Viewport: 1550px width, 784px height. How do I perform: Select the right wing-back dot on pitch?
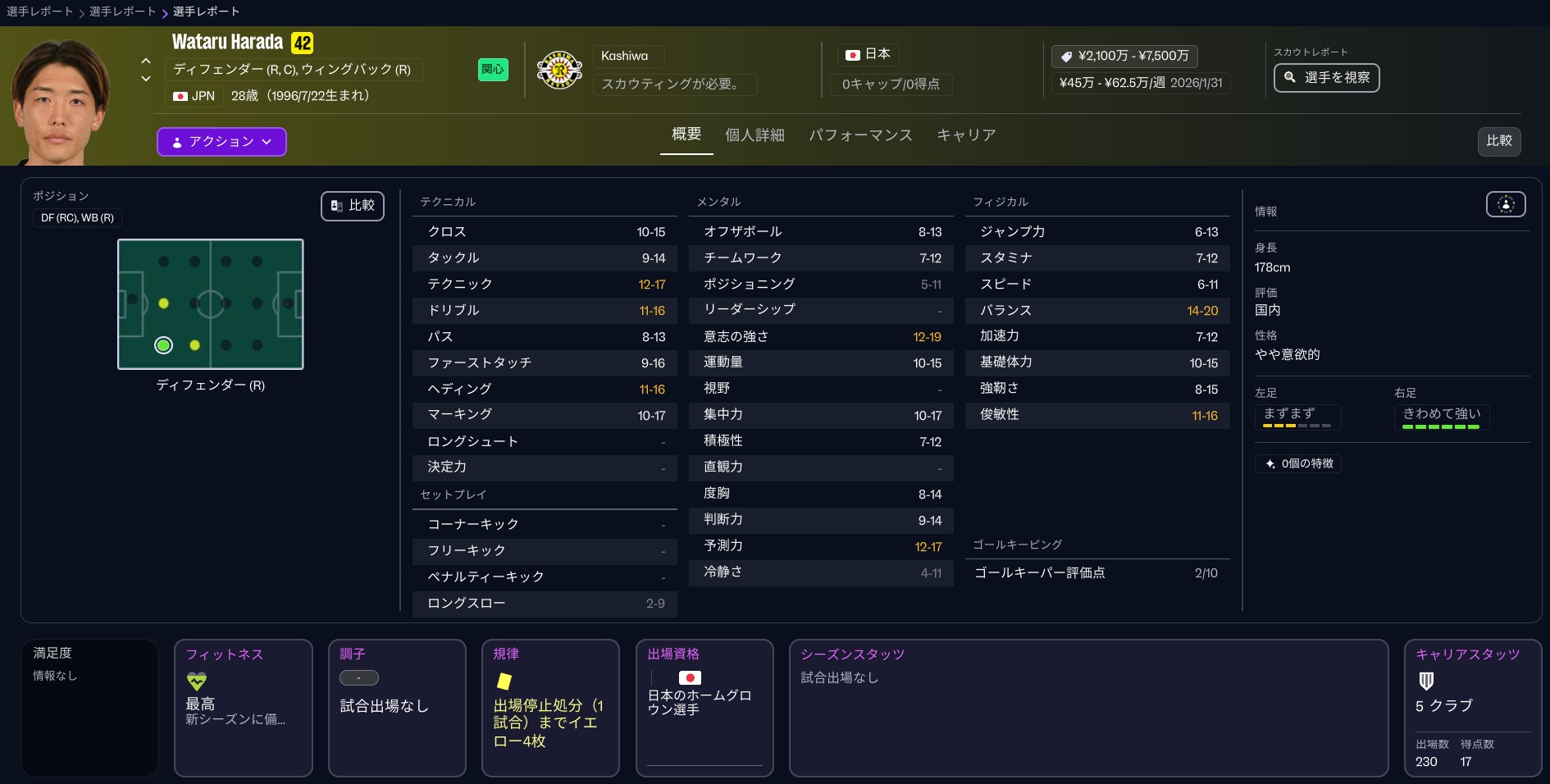coord(194,345)
